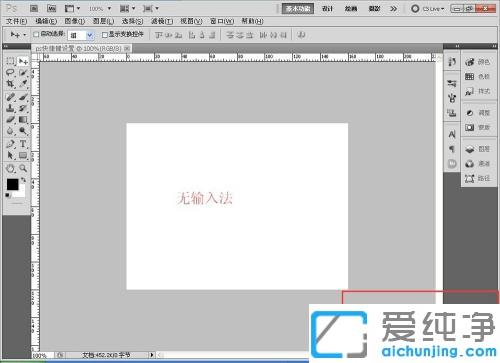
Task: Select the Dodge tool
Action: pyautogui.click(x=23, y=131)
